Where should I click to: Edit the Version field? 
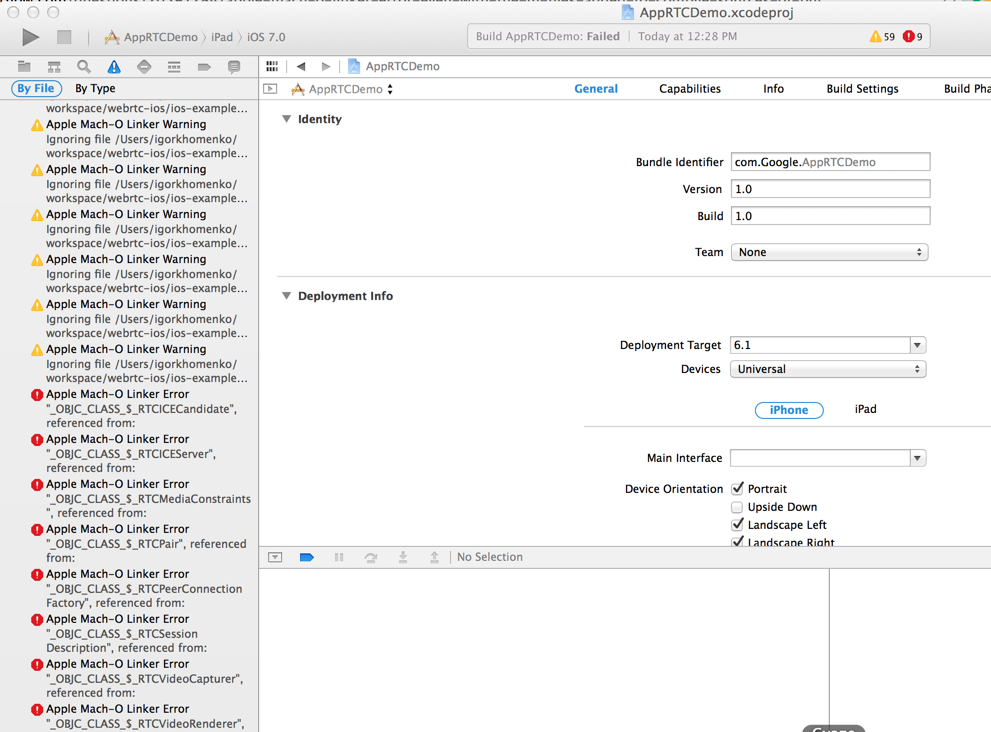point(830,189)
